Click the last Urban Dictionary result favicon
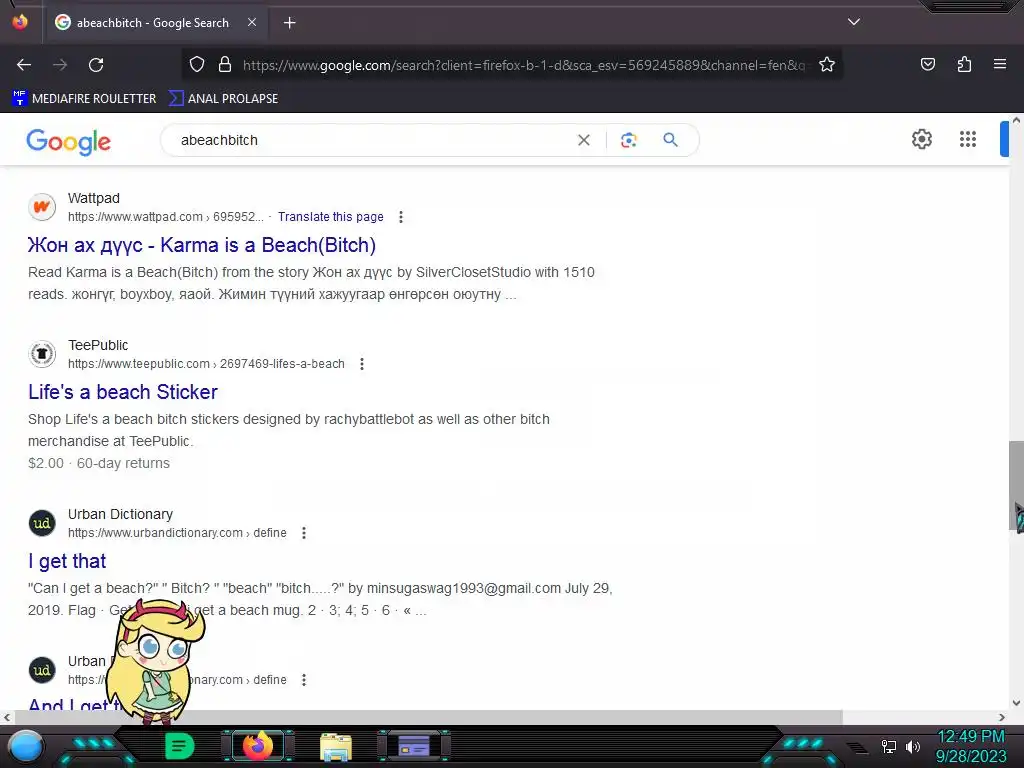1024x768 pixels. point(42,670)
